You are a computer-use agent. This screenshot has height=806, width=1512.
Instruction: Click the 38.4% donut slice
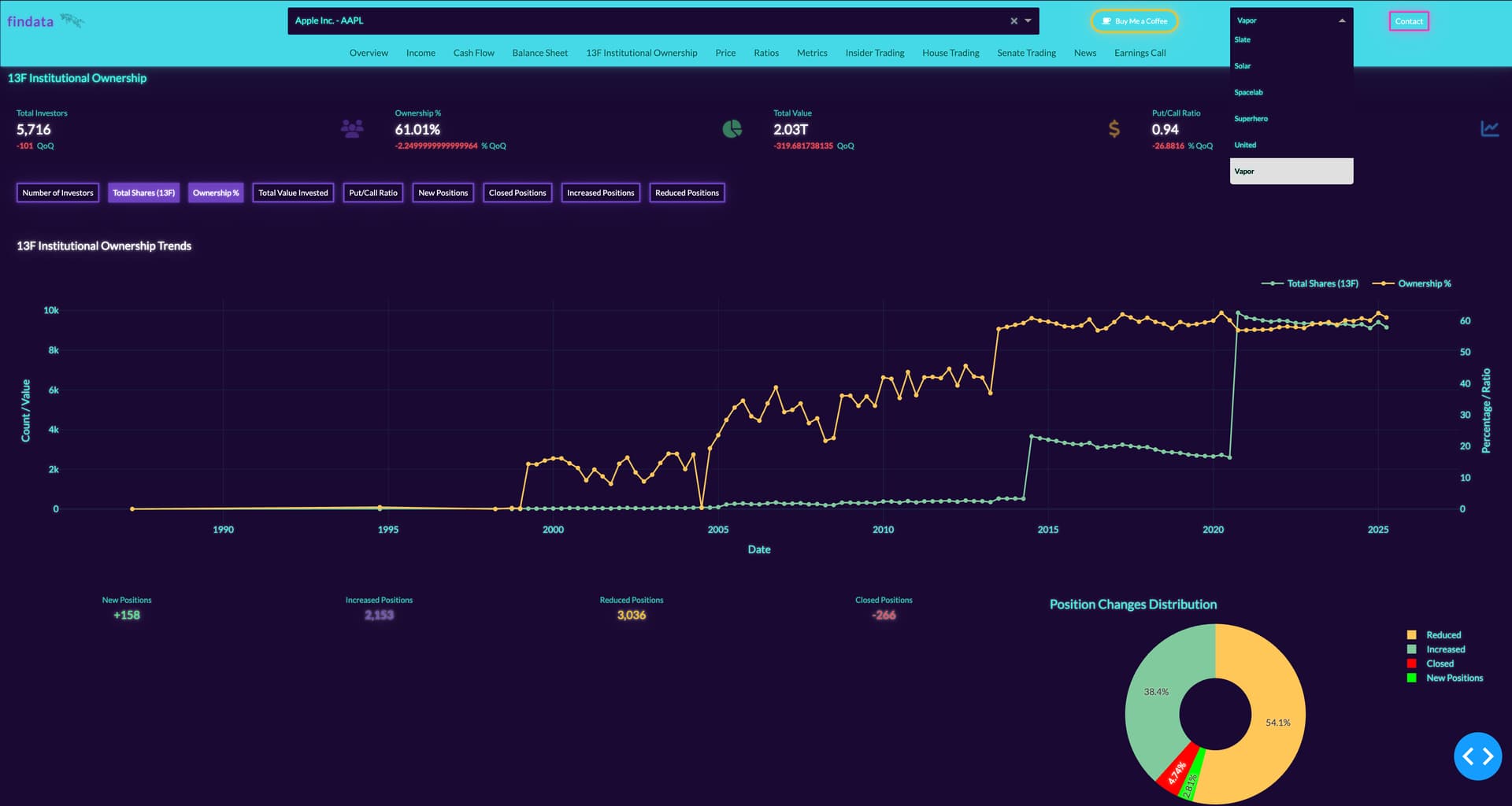[x=1156, y=692]
